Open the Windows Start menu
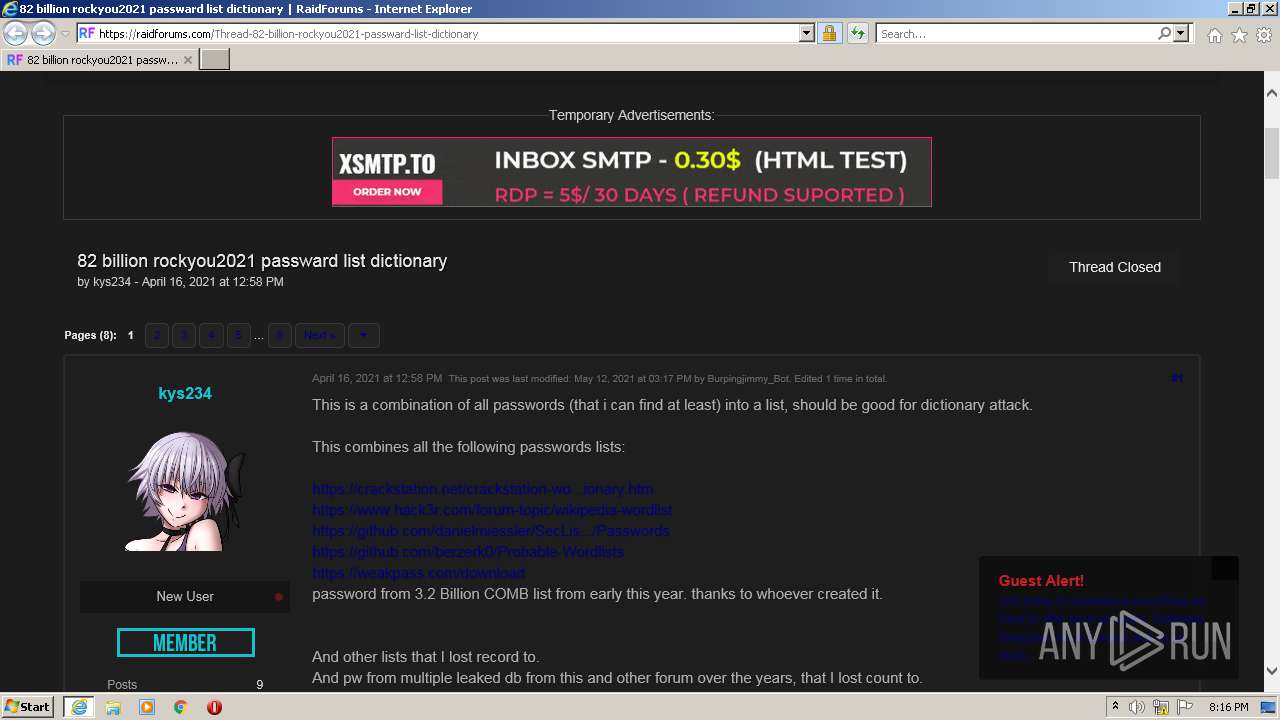This screenshot has height=720, width=1280. point(29,707)
